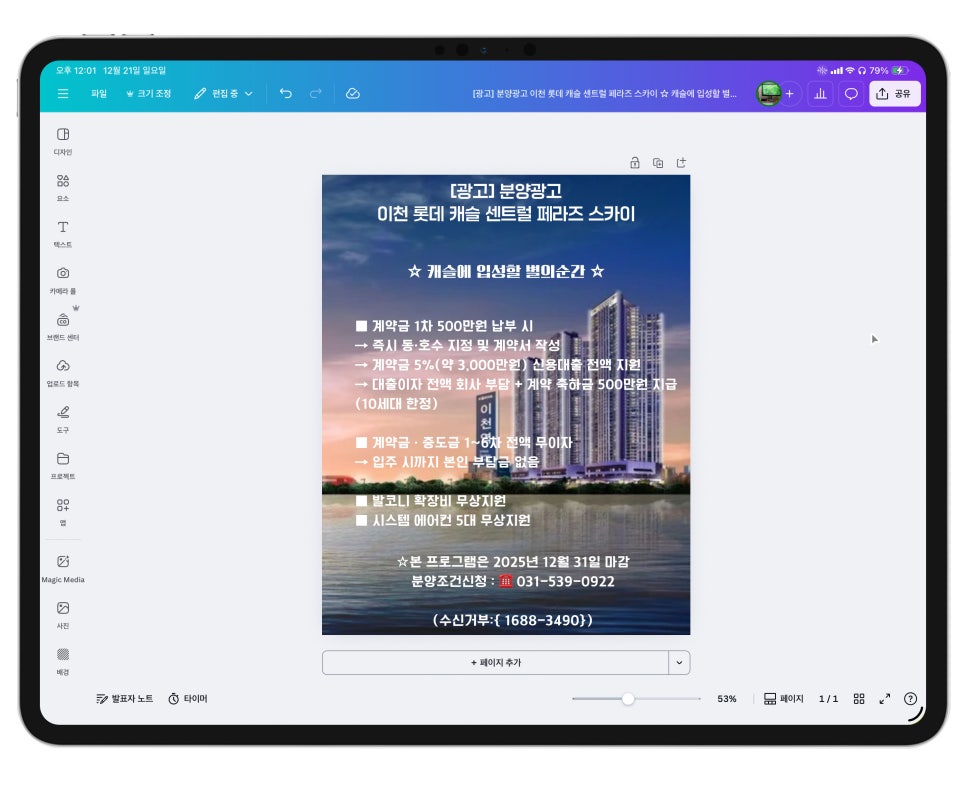Viewport: 966px width, 785px height.
Task: Enter fullscreen with the expand arrows
Action: point(885,699)
